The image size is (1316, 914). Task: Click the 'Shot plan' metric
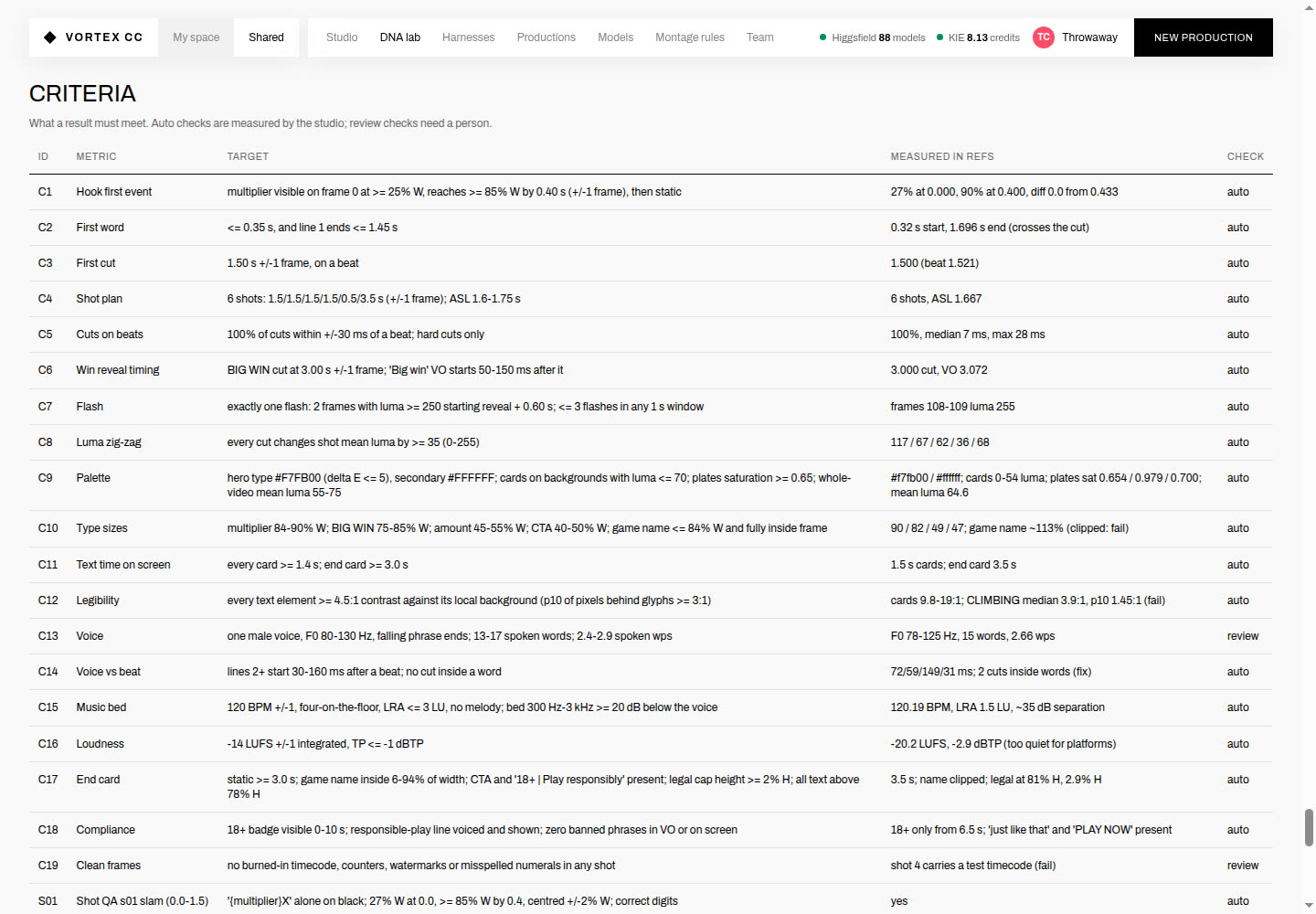(100, 299)
